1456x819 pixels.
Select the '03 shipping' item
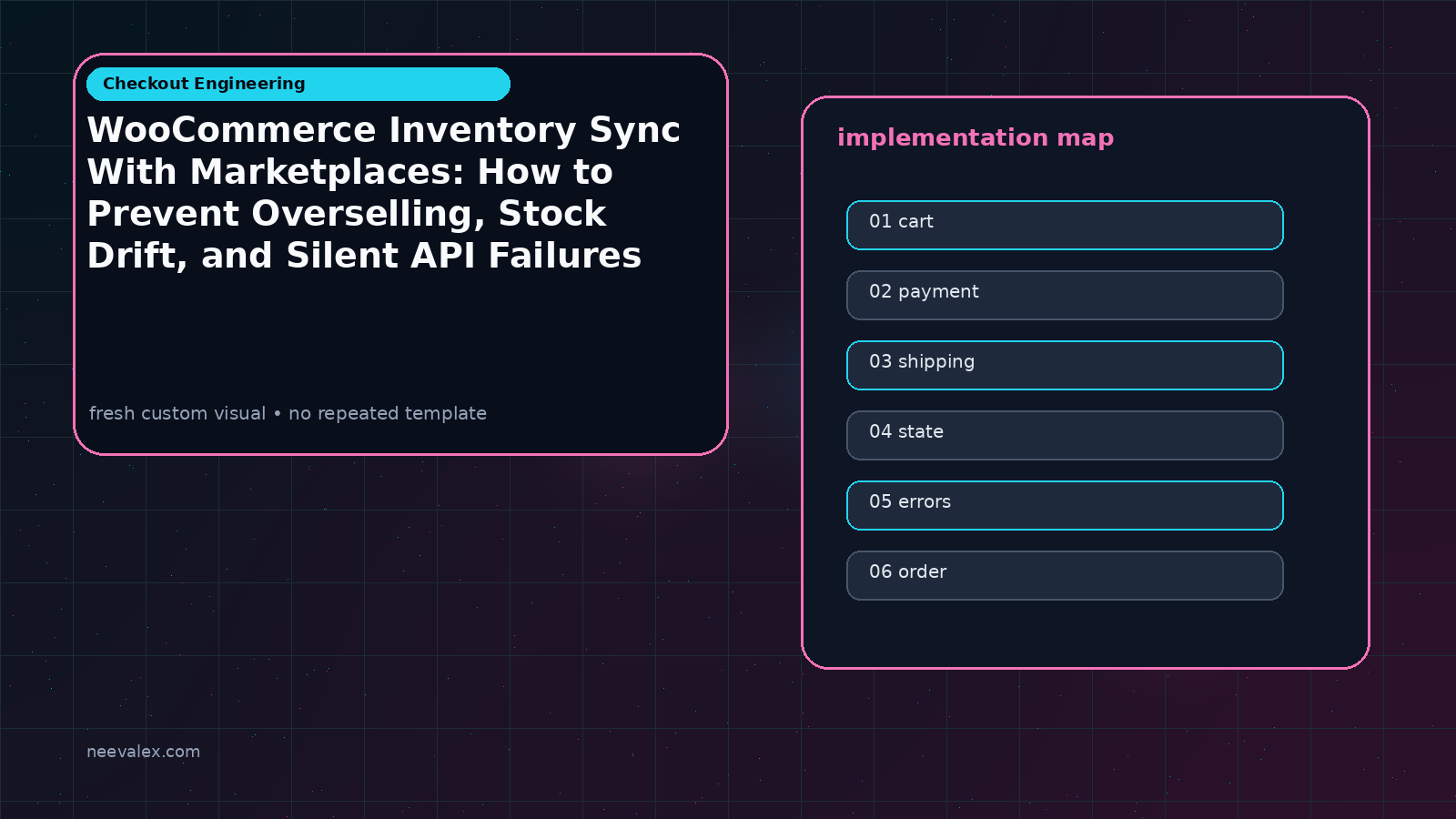tap(1065, 365)
